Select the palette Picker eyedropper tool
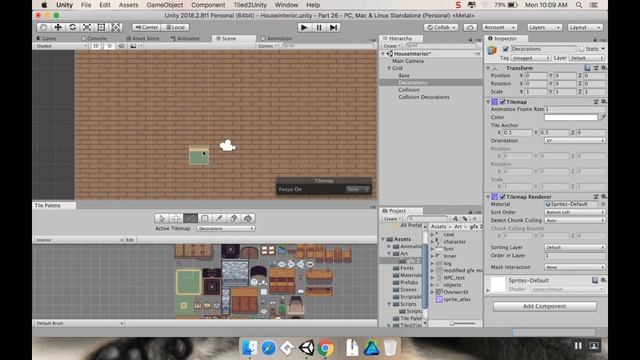 point(219,218)
